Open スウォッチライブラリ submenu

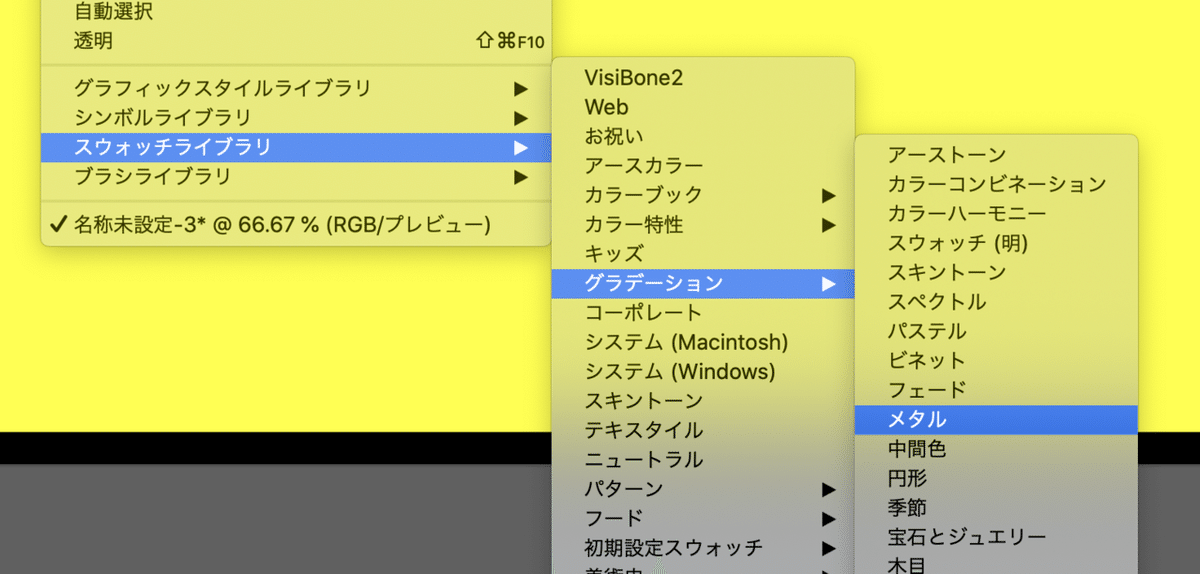(296, 147)
